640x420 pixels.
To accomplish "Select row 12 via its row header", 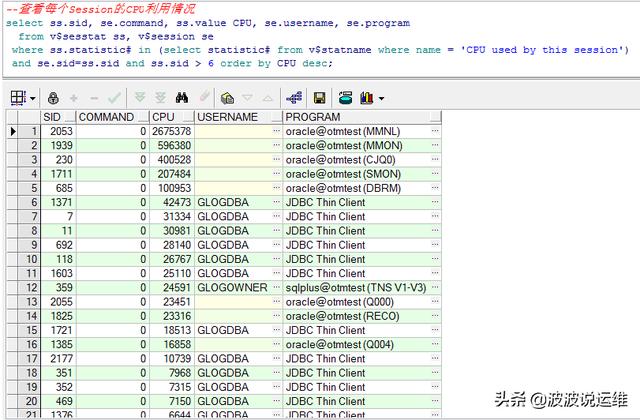I will click(x=29, y=288).
